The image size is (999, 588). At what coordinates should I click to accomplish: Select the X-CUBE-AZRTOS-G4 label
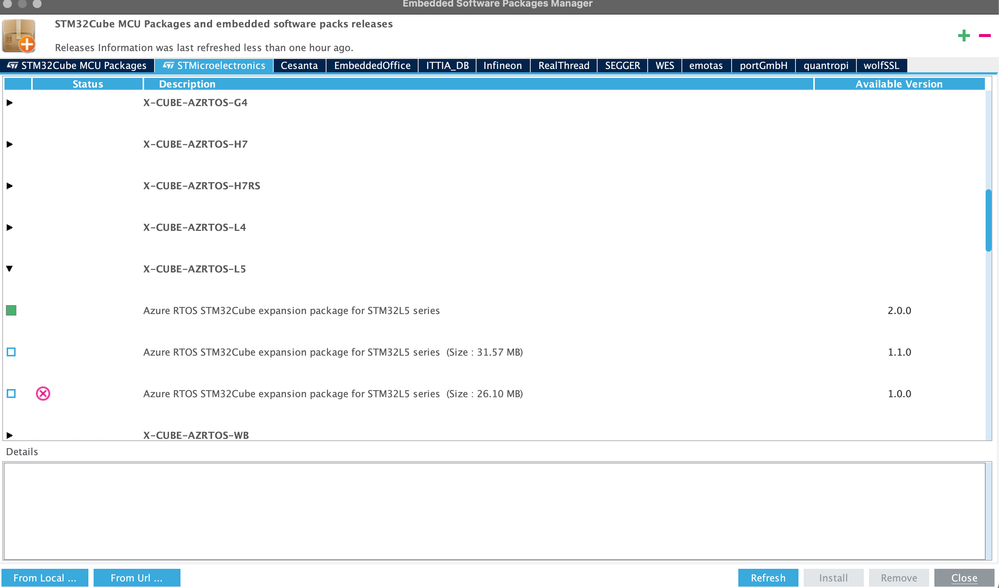195,103
